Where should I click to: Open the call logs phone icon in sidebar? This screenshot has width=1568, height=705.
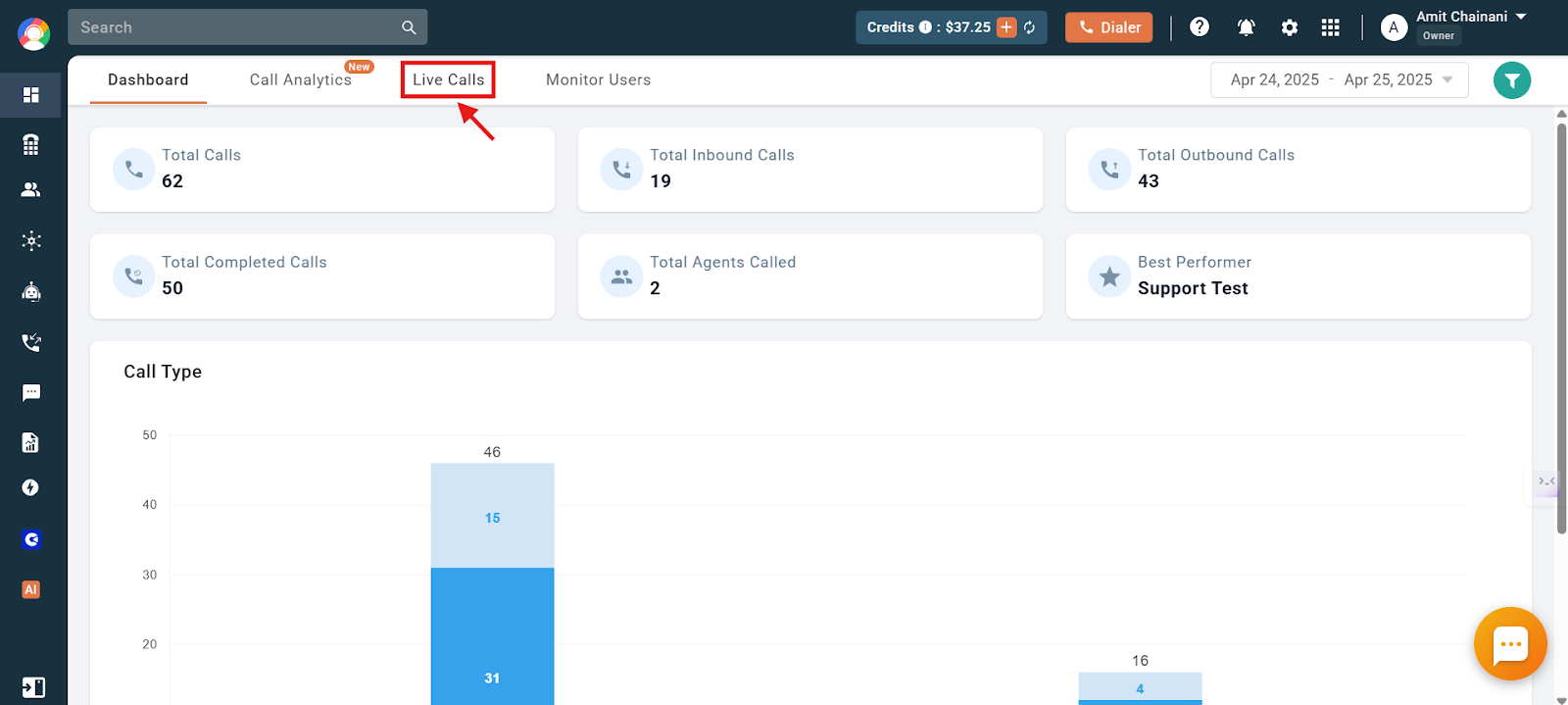[31, 342]
